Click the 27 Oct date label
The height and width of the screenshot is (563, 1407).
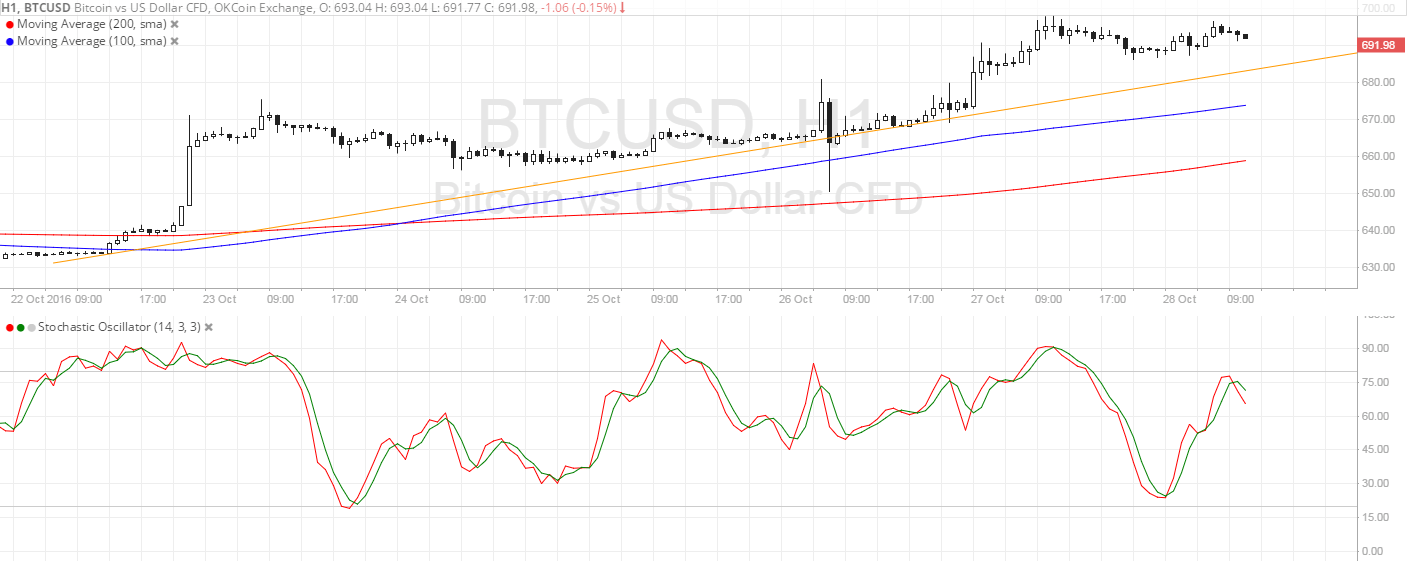point(987,299)
